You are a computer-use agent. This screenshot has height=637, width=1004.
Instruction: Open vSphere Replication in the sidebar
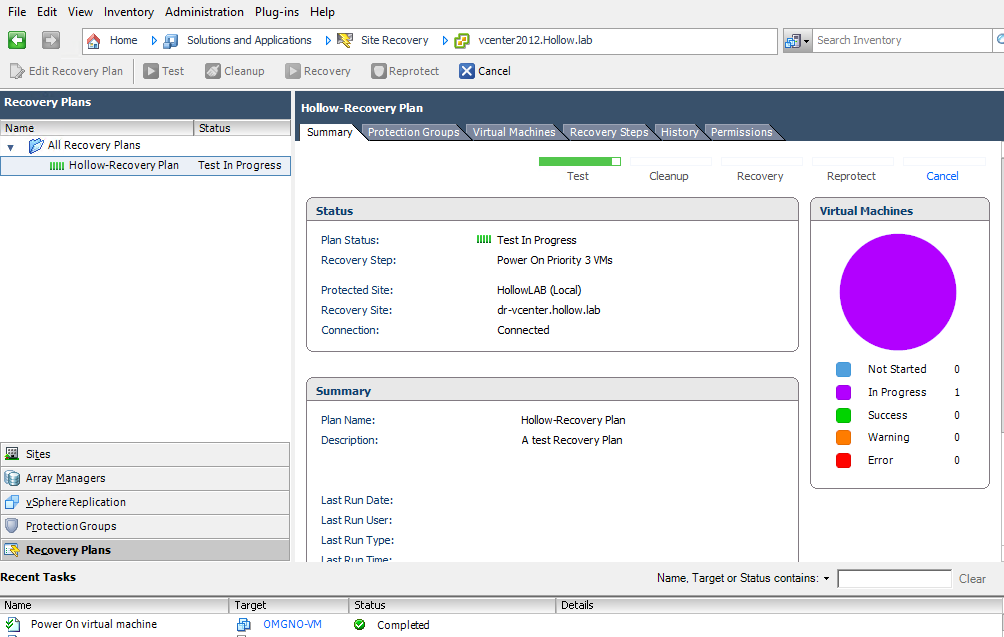[75, 502]
